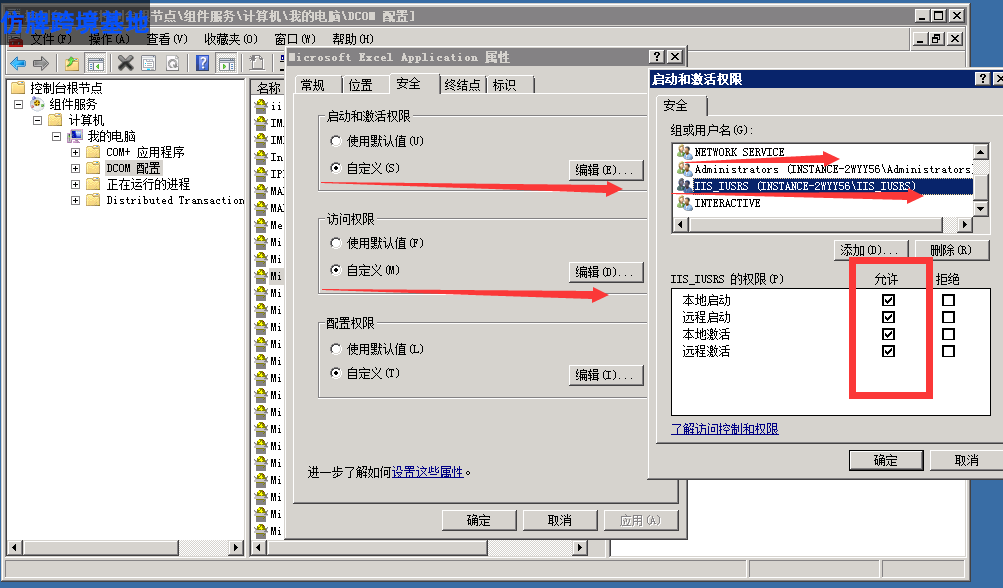
Task: Select the 控制台根节点 folder icon
Action: 18,88
